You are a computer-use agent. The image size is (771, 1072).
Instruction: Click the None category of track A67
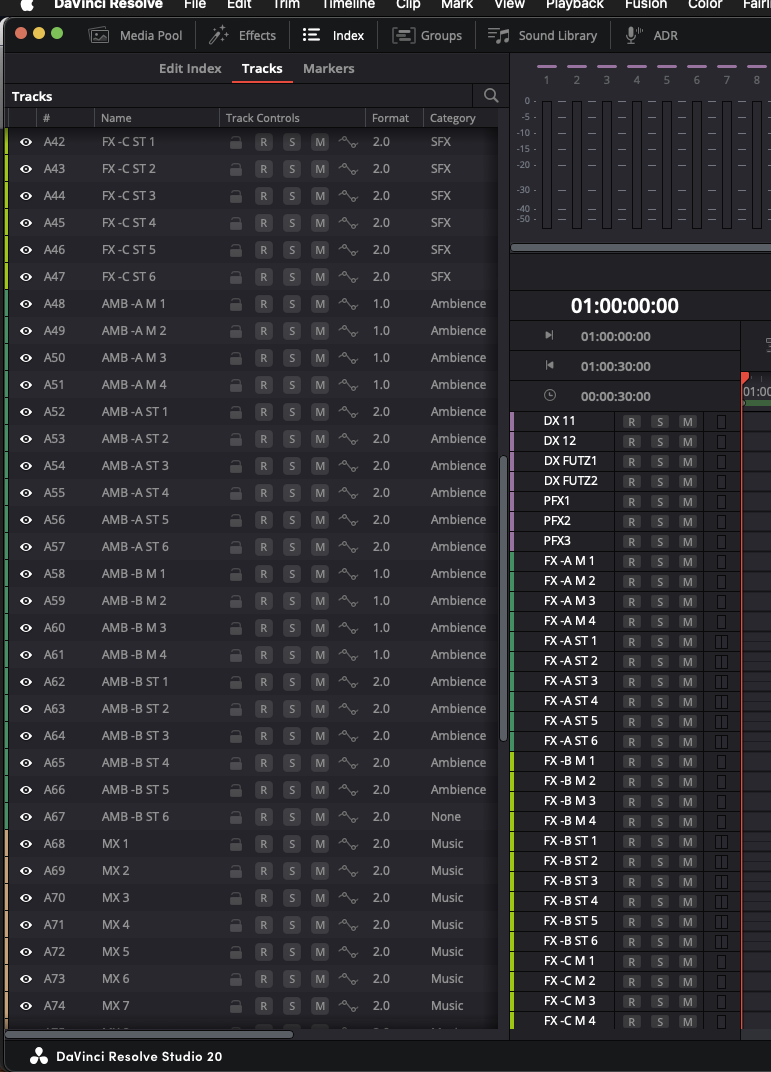446,817
